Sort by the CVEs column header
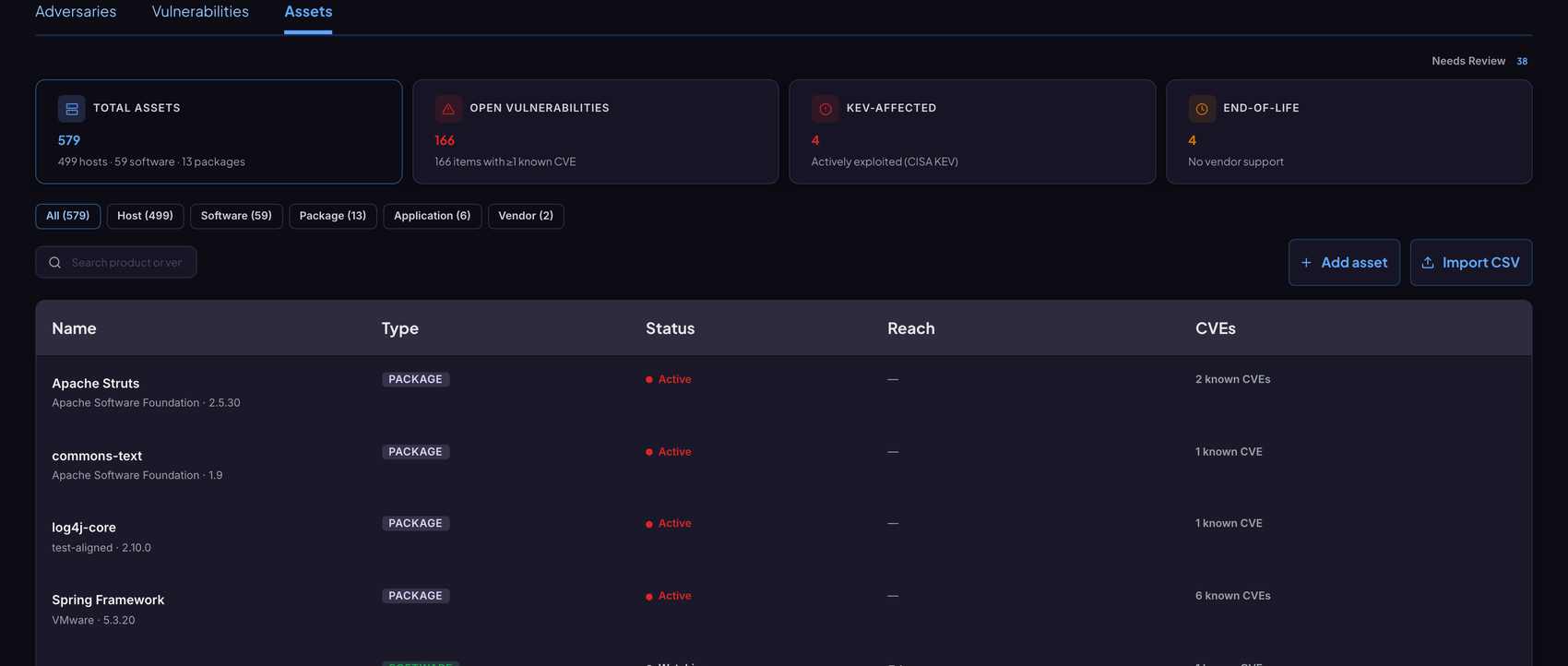The height and width of the screenshot is (666, 1568). tap(1216, 328)
